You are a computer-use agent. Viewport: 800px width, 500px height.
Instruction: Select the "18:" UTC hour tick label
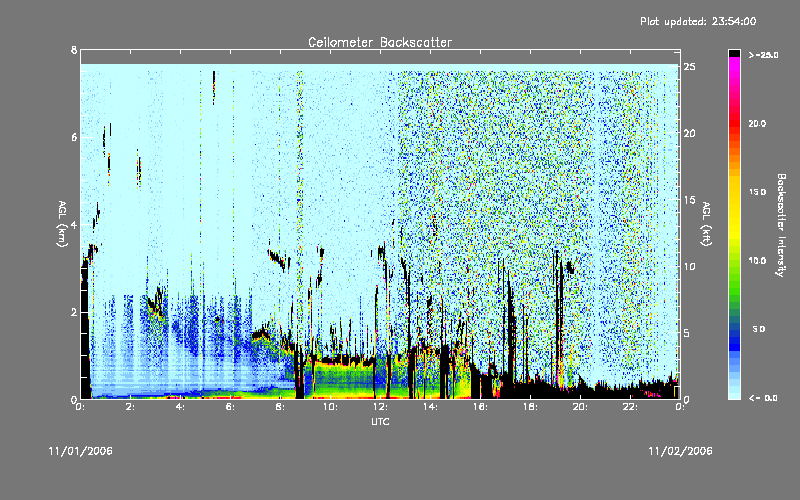(x=530, y=407)
